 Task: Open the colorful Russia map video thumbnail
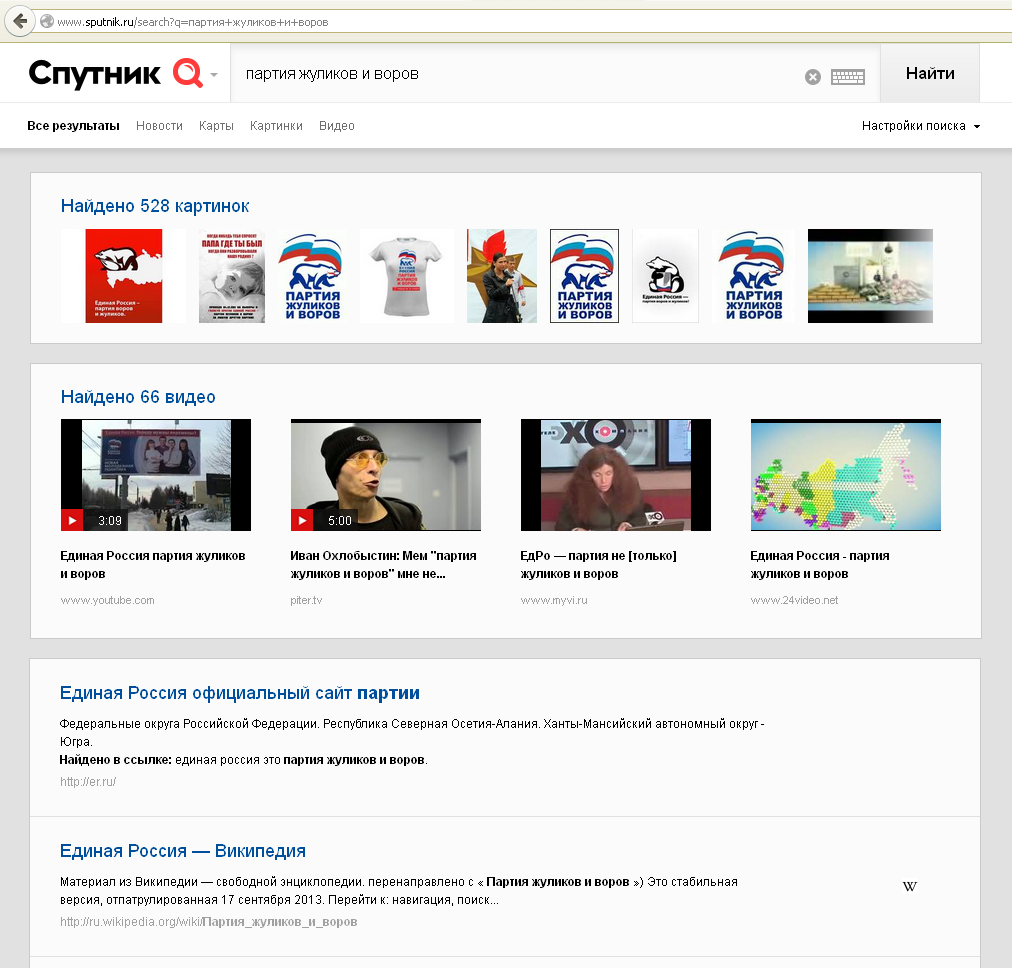click(x=845, y=475)
